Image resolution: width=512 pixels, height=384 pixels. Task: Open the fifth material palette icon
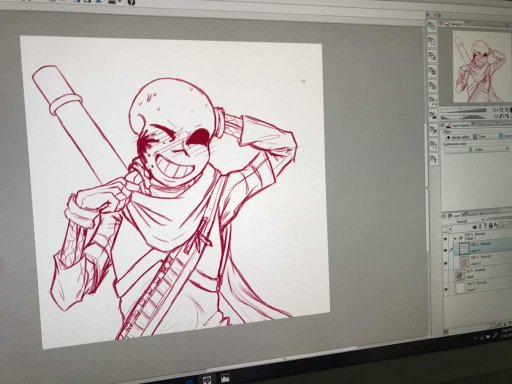(x=433, y=86)
